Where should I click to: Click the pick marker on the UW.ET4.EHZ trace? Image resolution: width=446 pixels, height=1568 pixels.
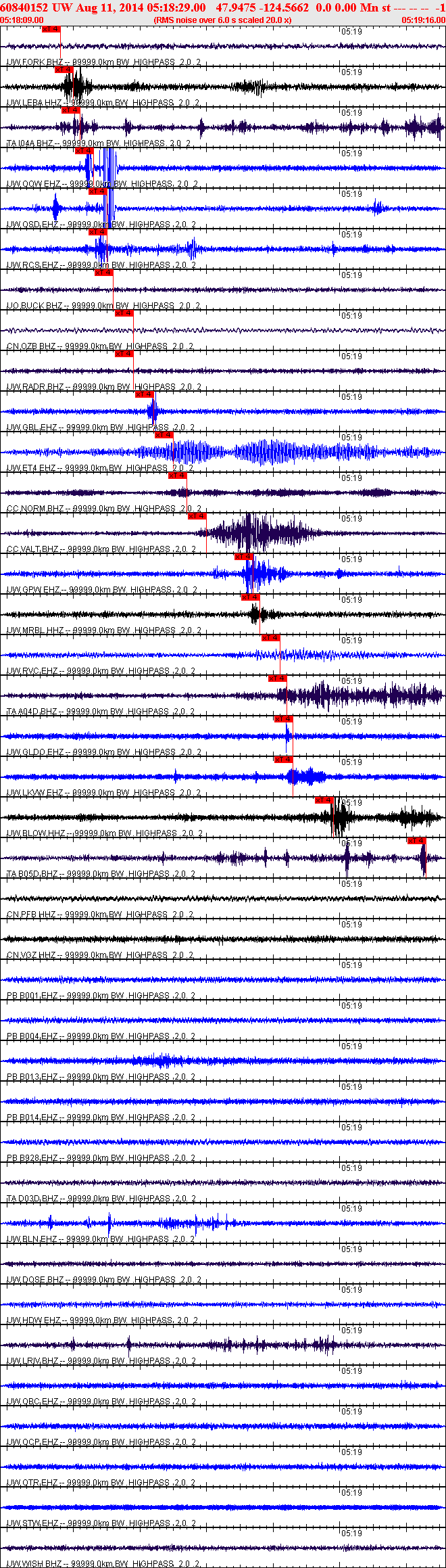(x=164, y=435)
